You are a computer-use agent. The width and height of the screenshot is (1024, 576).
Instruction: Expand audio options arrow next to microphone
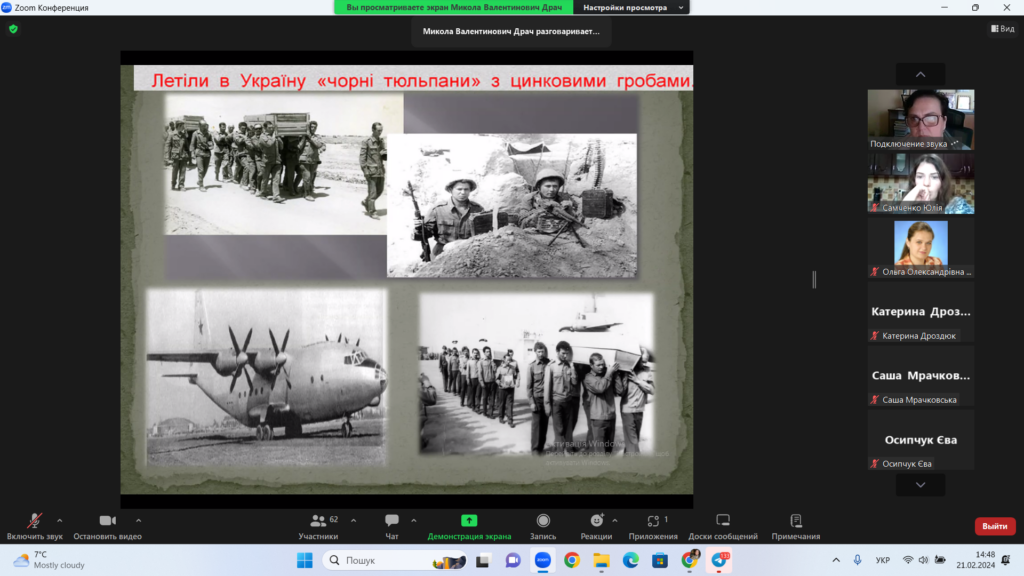[x=59, y=520]
